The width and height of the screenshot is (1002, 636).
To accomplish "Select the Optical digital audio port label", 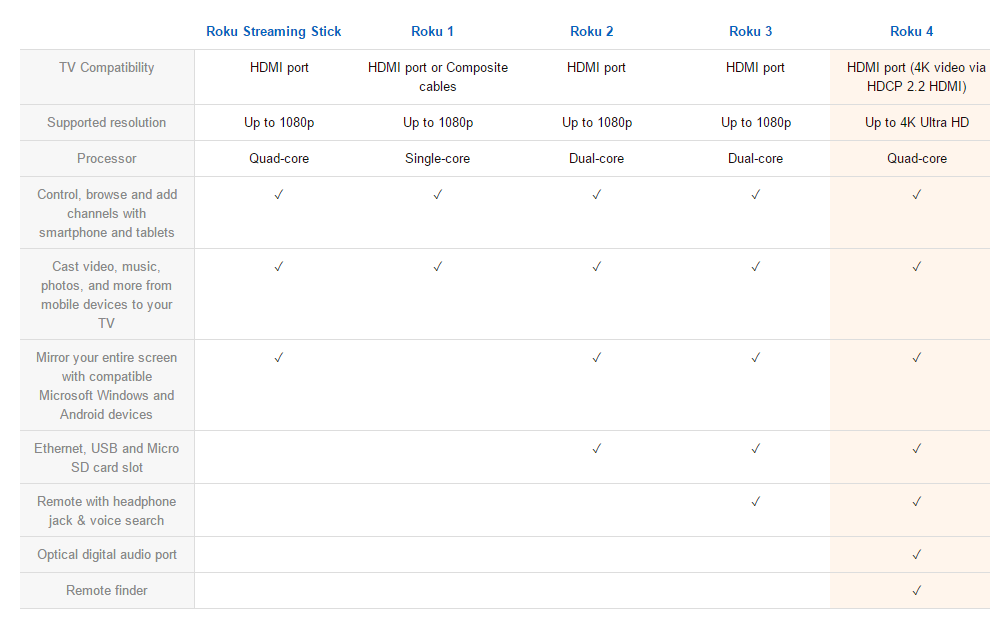I will point(107,554).
